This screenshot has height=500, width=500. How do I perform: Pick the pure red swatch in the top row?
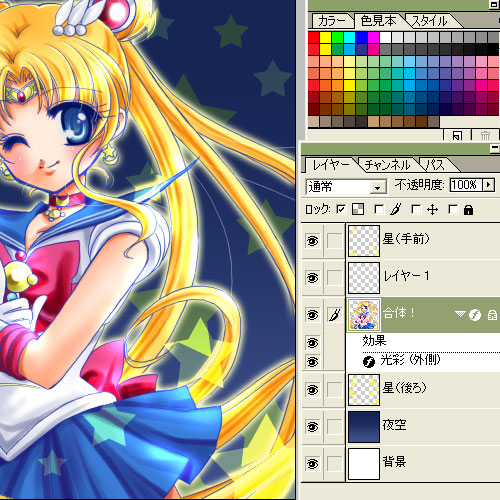(313, 38)
